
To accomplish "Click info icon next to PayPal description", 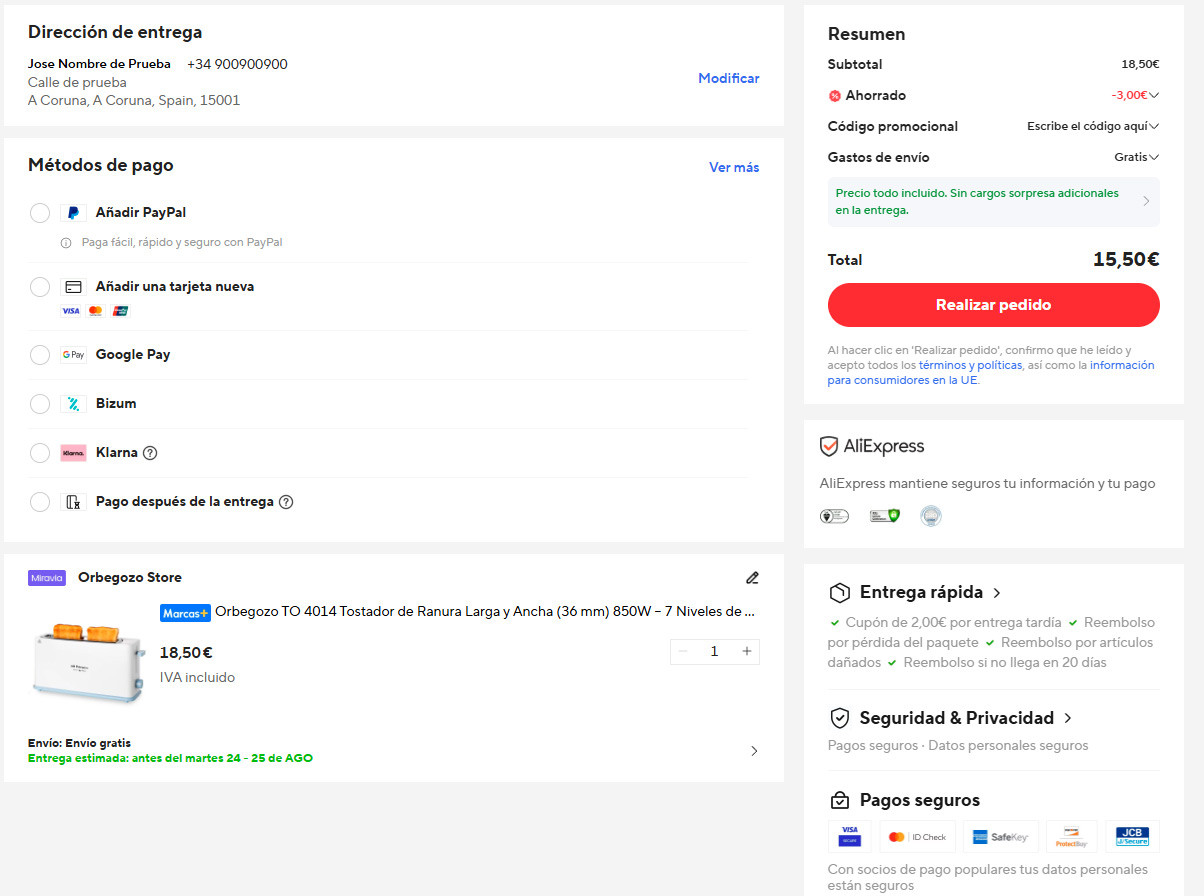I will click(66, 243).
